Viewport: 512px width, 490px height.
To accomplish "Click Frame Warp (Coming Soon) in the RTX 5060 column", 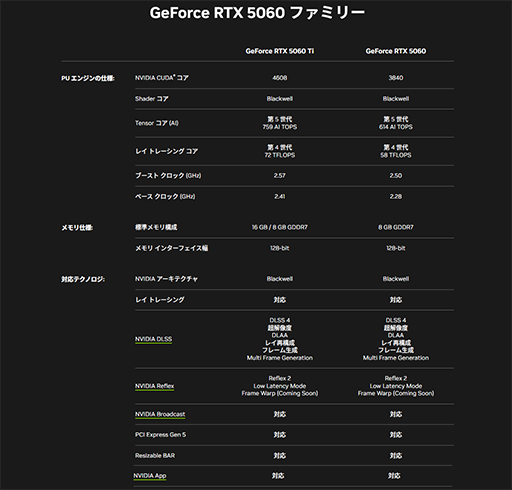I will pyautogui.click(x=396, y=393).
